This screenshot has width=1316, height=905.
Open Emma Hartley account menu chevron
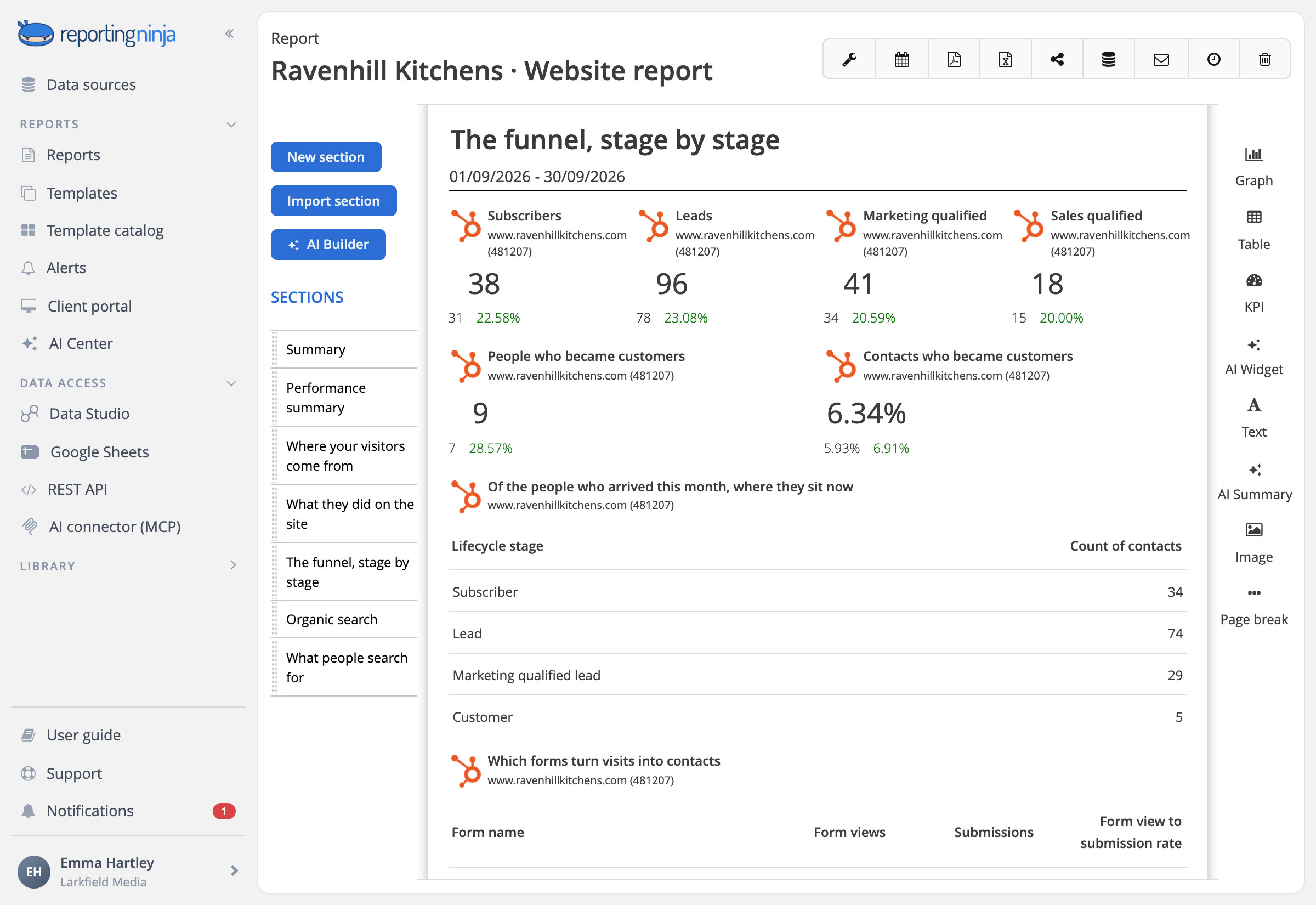(x=234, y=871)
